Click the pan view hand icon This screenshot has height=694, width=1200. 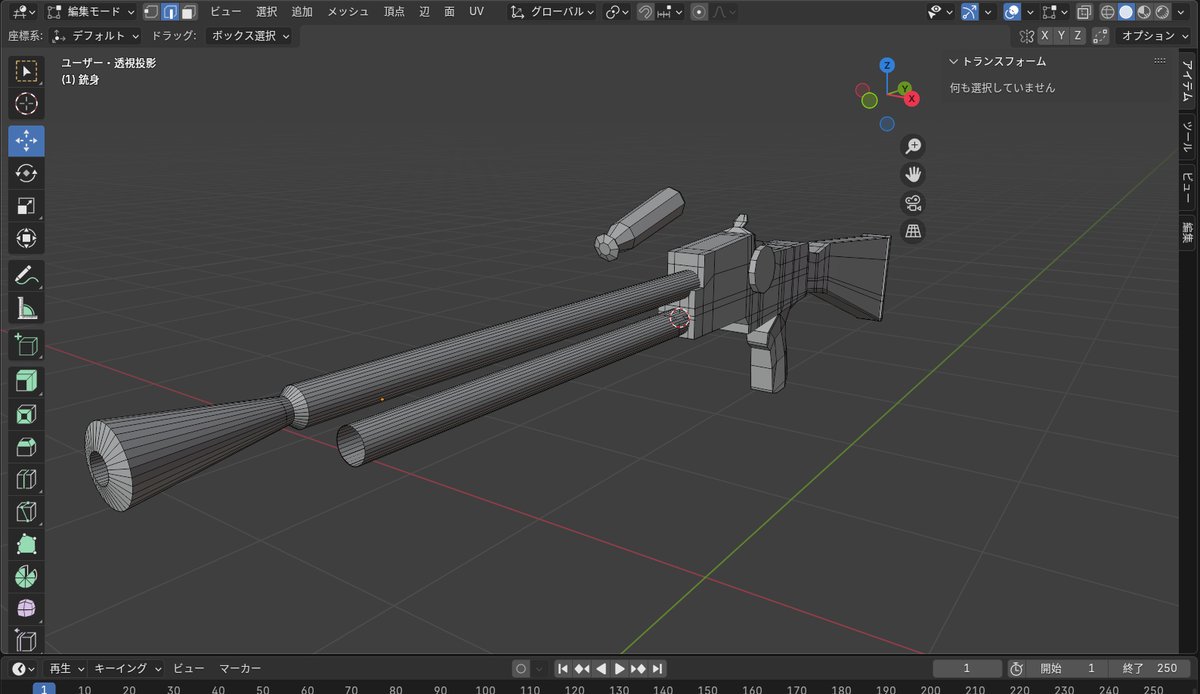coord(913,175)
